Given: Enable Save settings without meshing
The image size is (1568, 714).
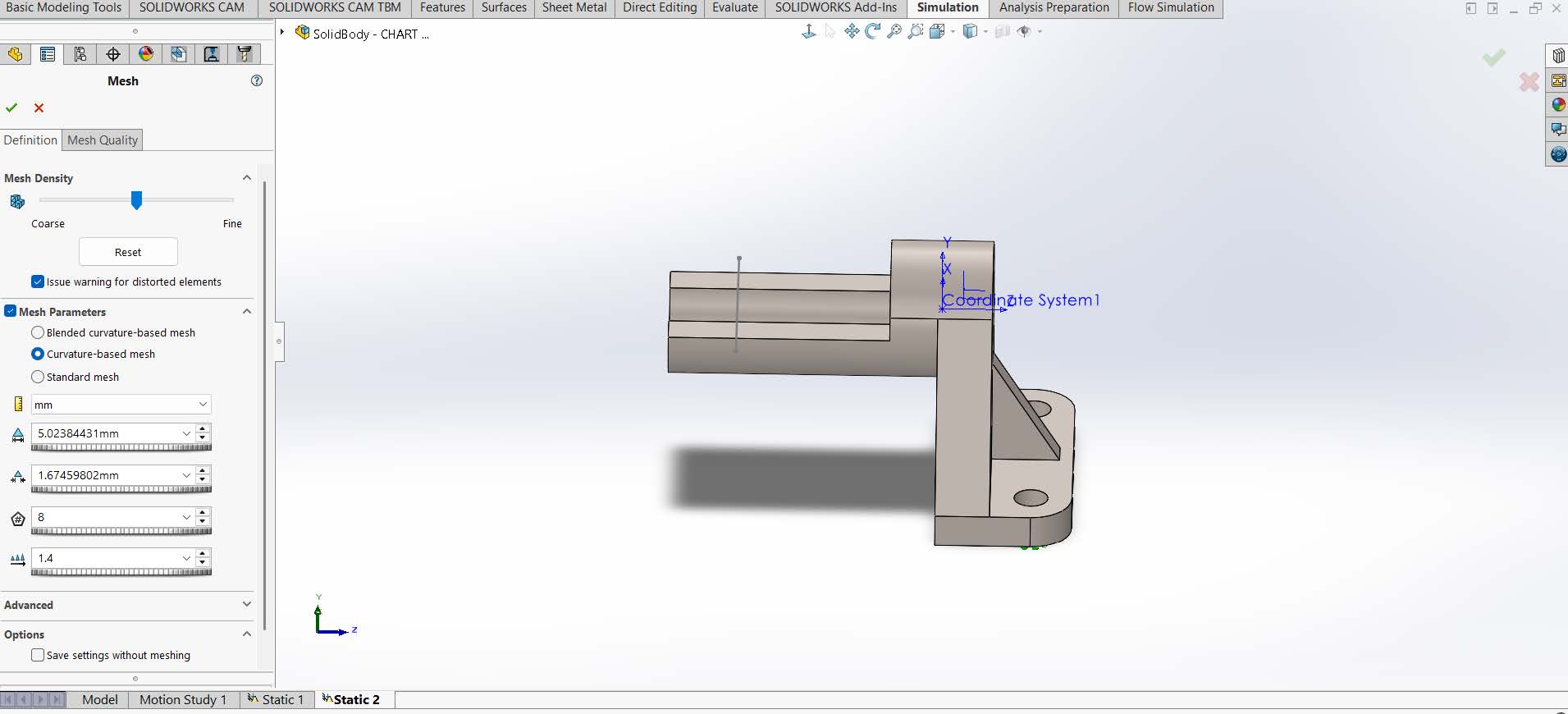Looking at the screenshot, I should 38,655.
